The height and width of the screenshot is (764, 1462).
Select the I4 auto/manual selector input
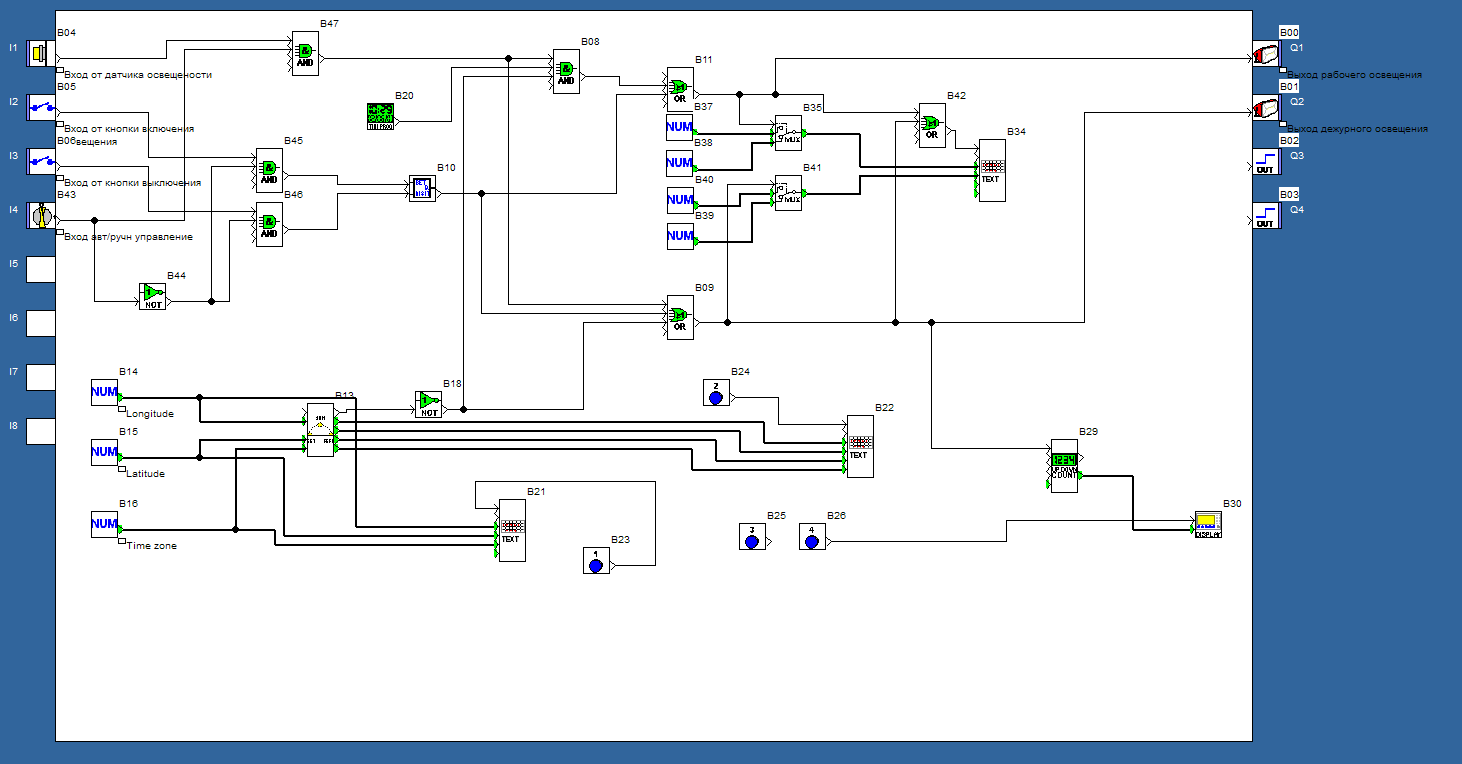coord(41,215)
